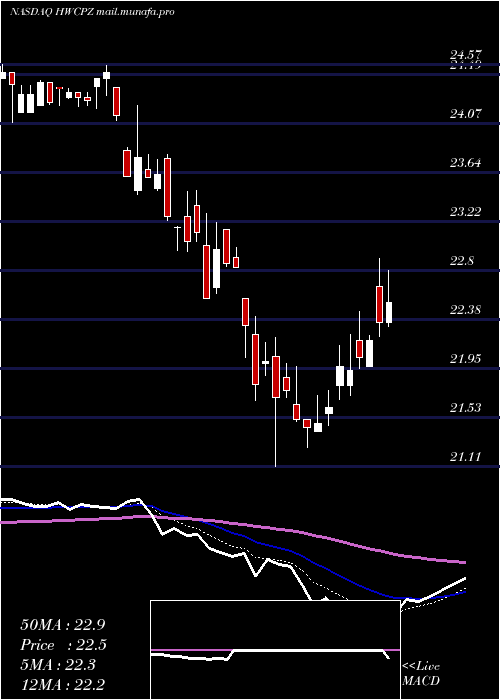
Task: Click the last white candlestick on the chart
Action: (389, 312)
